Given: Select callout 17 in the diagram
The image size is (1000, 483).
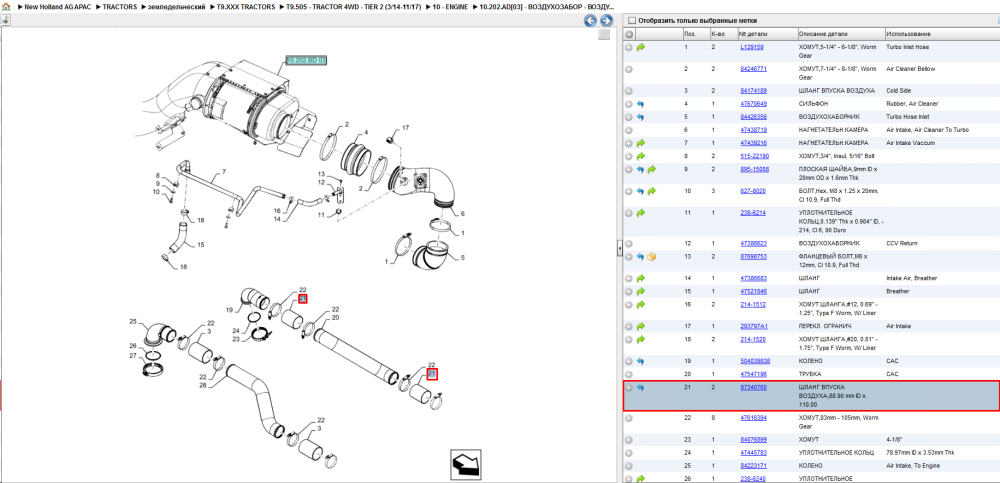Looking at the screenshot, I should tap(405, 128).
